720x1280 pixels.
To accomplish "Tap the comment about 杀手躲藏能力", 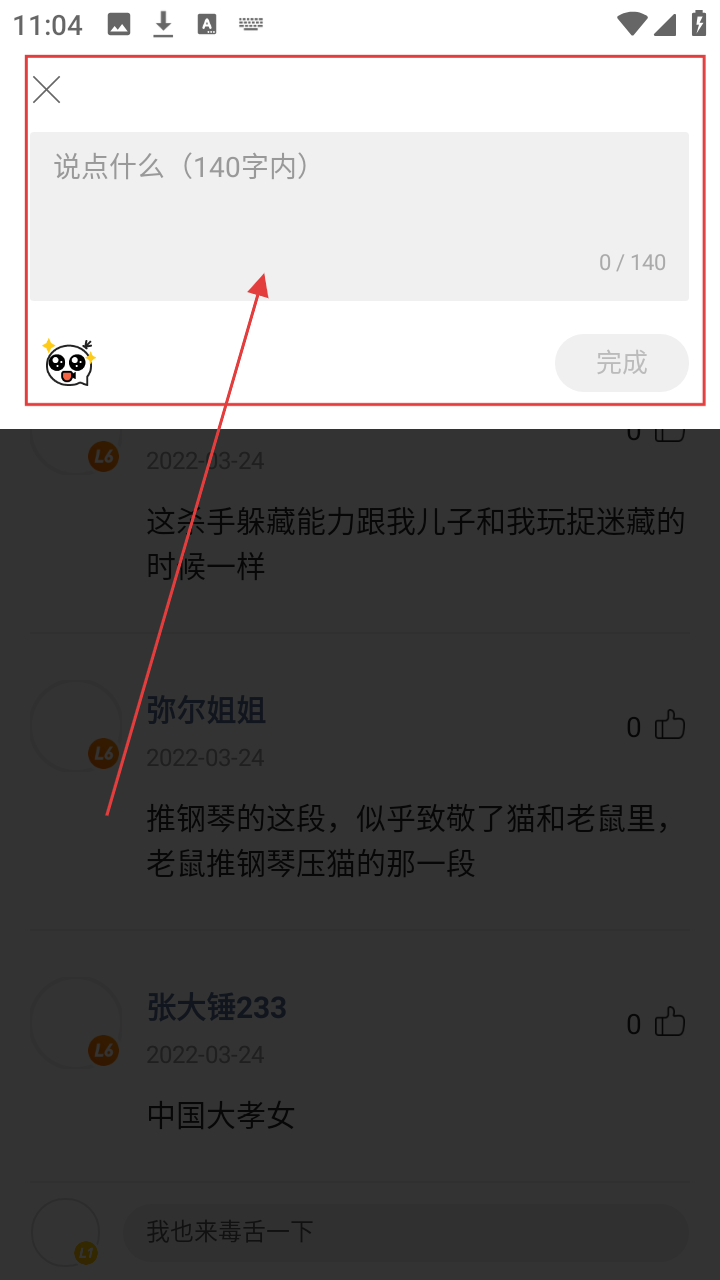I will click(415, 544).
